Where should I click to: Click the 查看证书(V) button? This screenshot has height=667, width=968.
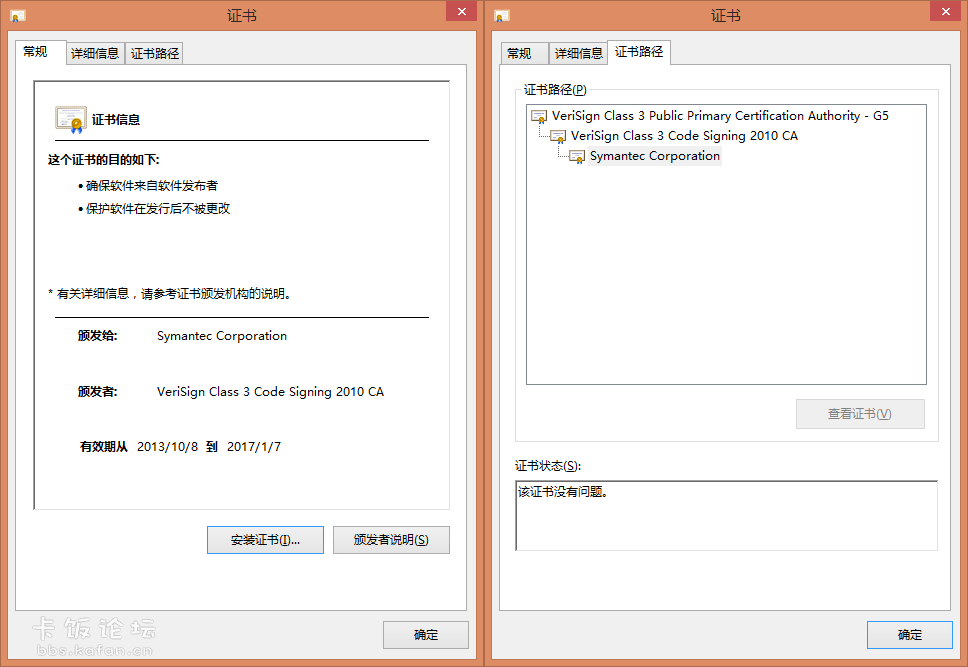pos(860,413)
